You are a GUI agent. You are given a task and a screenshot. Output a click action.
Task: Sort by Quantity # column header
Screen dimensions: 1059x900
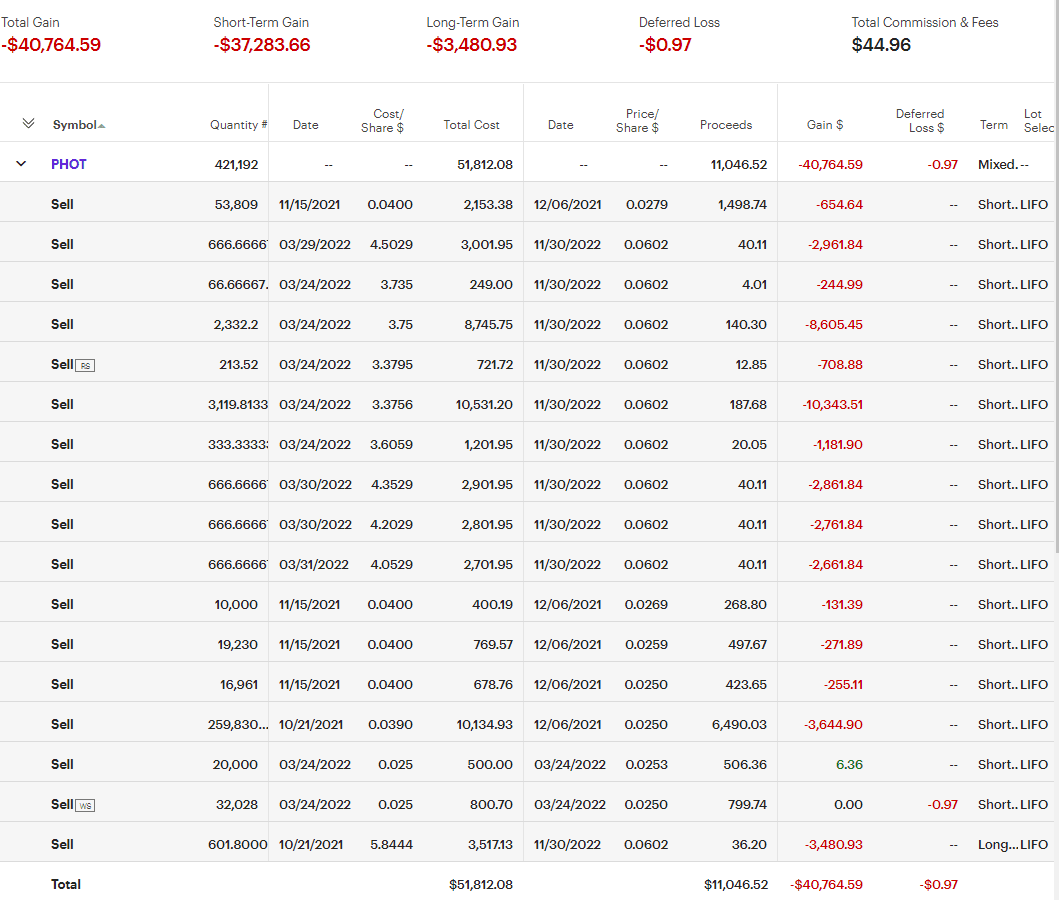pyautogui.click(x=238, y=125)
